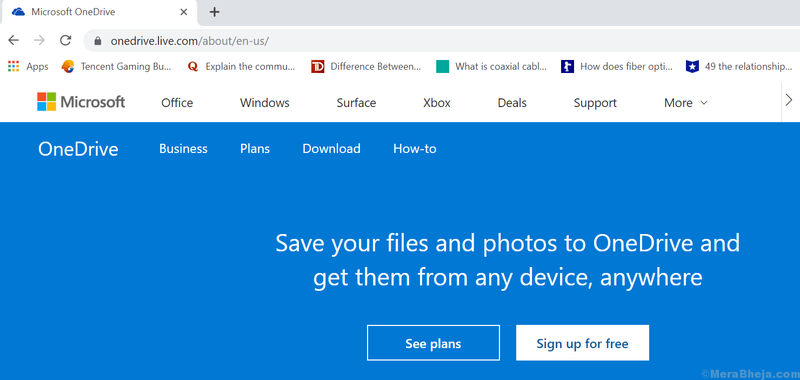Open the Surface menu item
Viewport: 800px width, 380px height.
[x=356, y=103]
